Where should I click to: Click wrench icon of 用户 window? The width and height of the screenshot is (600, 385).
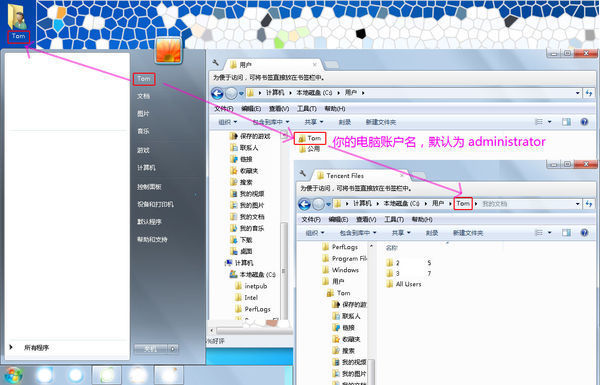[215, 62]
